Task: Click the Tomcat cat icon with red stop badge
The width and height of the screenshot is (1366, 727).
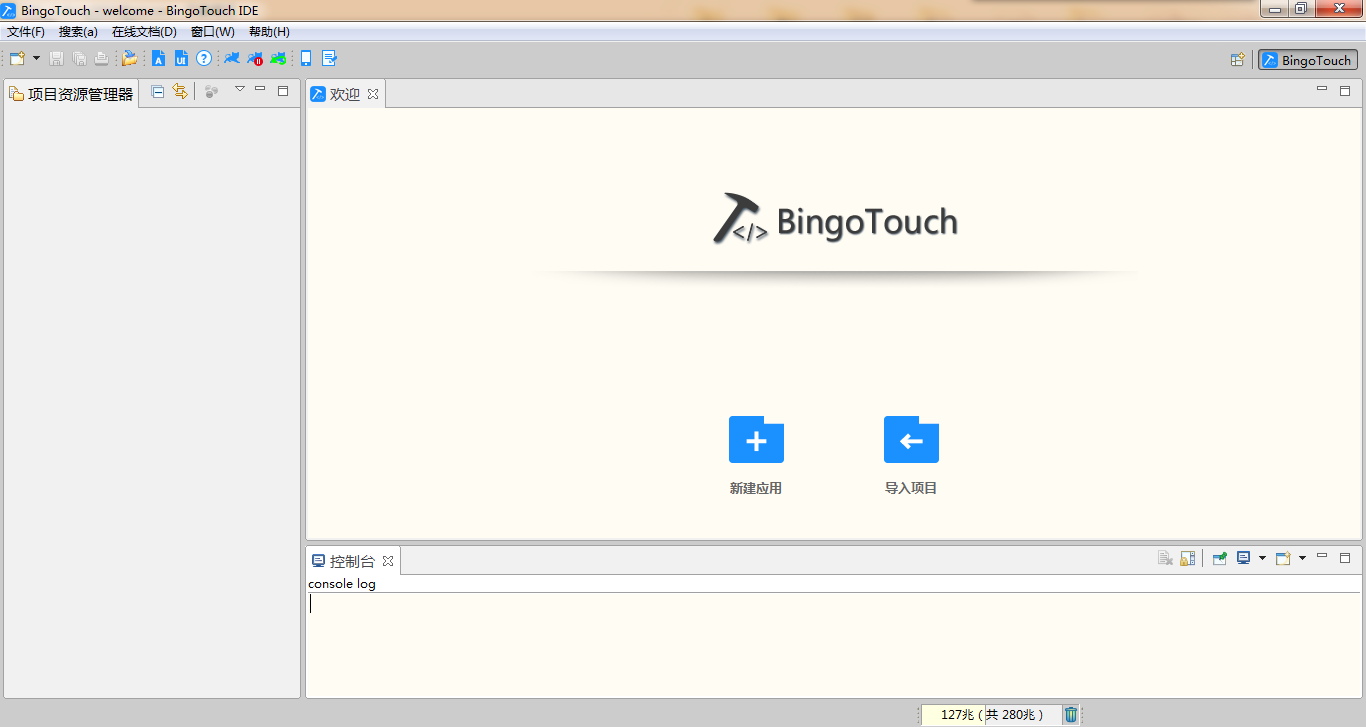Action: tap(255, 59)
